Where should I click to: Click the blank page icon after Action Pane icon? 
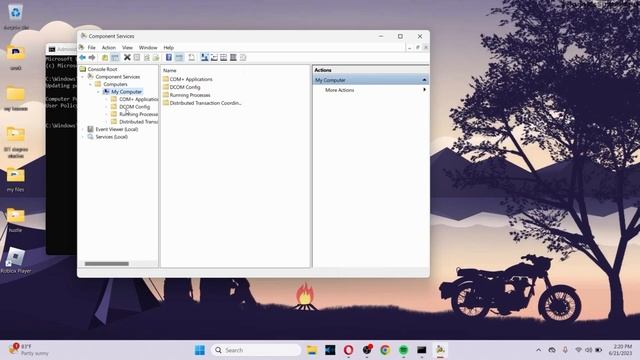click(x=191, y=58)
